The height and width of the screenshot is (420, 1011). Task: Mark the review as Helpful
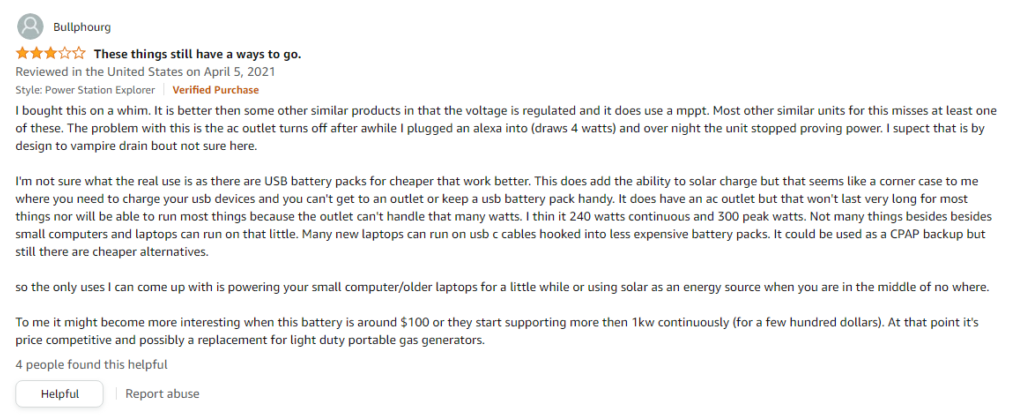point(59,394)
